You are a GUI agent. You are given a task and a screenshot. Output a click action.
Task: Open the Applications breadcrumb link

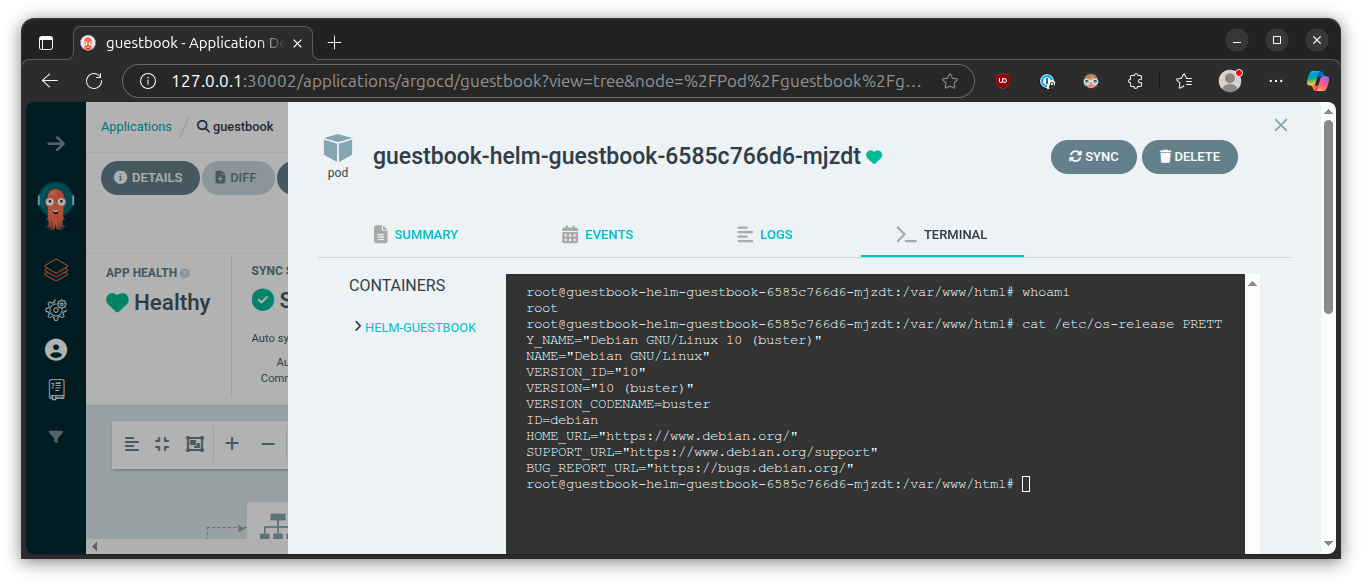pos(136,127)
